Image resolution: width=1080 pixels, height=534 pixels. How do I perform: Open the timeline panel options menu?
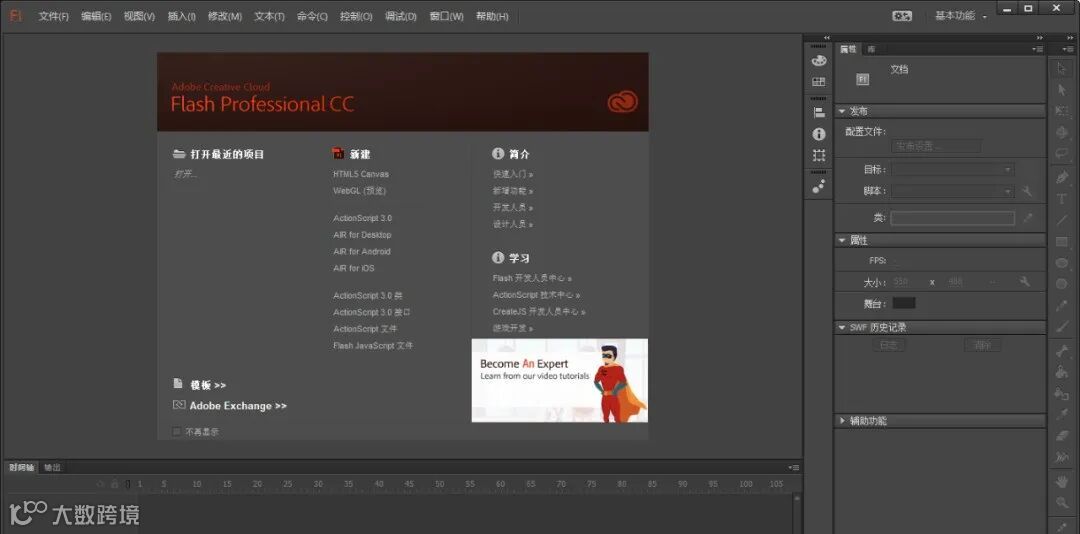[x=793, y=467]
